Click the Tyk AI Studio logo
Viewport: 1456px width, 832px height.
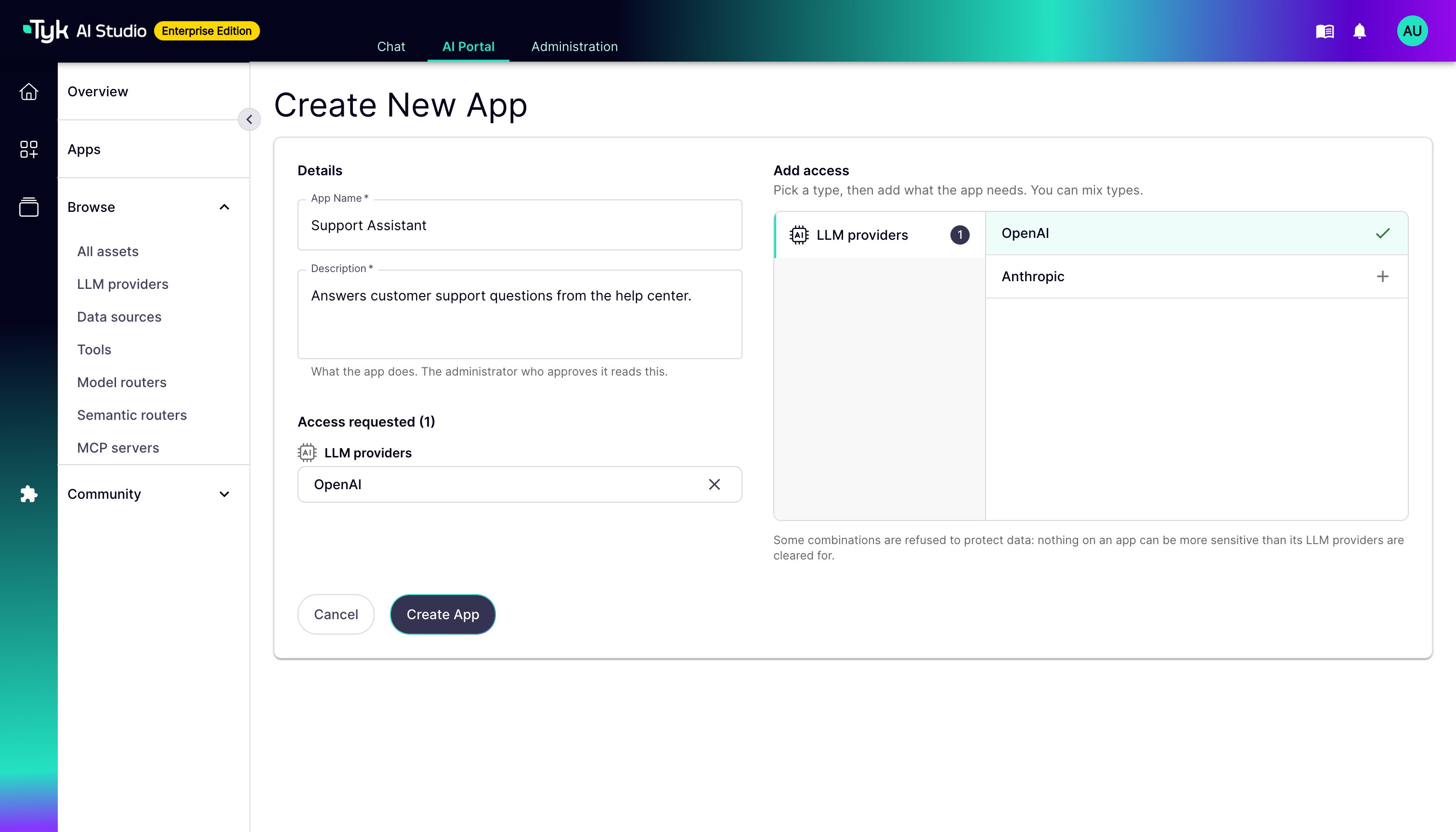pos(85,31)
